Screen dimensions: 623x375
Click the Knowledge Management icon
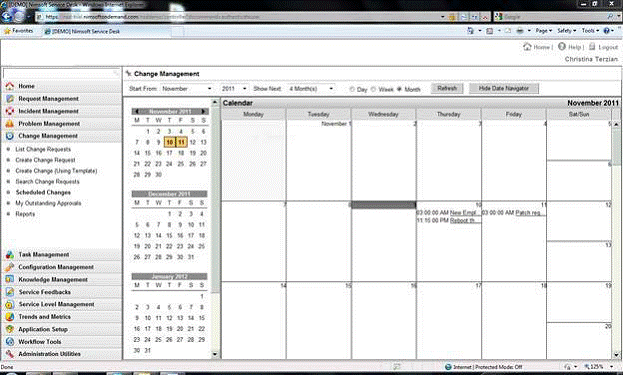tap(10, 279)
